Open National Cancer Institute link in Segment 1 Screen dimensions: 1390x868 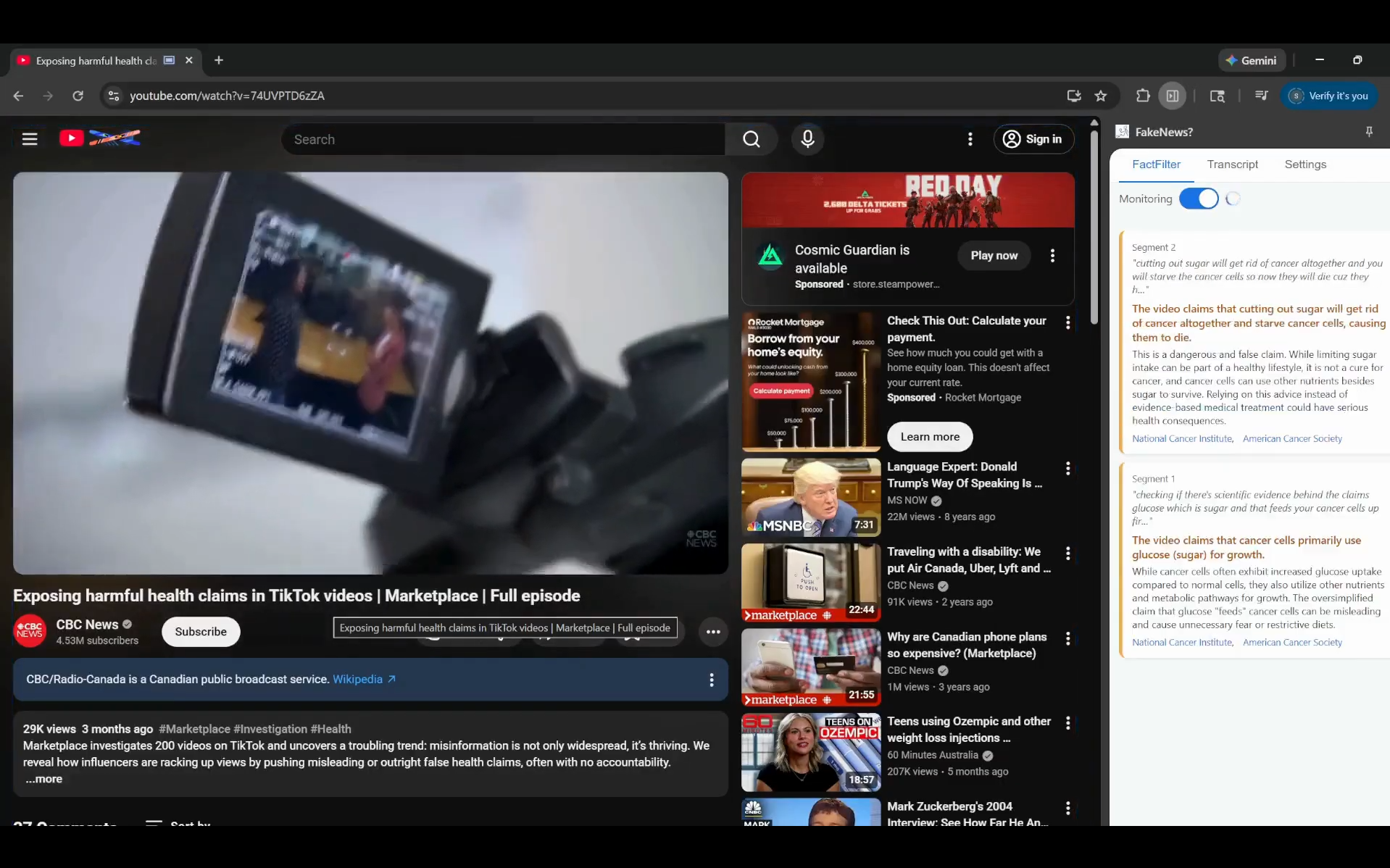click(1182, 643)
